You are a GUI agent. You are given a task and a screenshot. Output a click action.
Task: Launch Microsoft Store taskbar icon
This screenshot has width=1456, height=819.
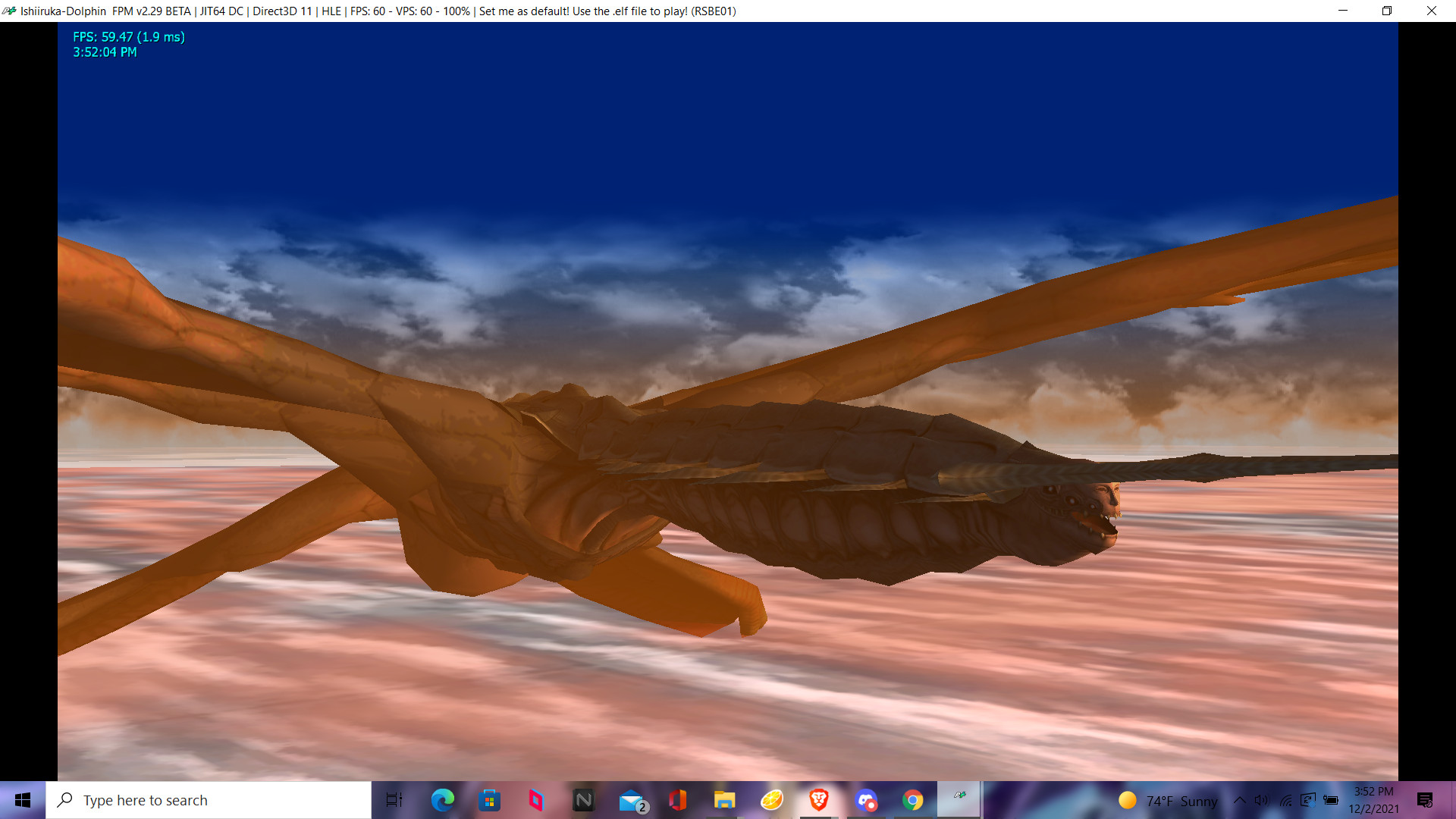490,800
